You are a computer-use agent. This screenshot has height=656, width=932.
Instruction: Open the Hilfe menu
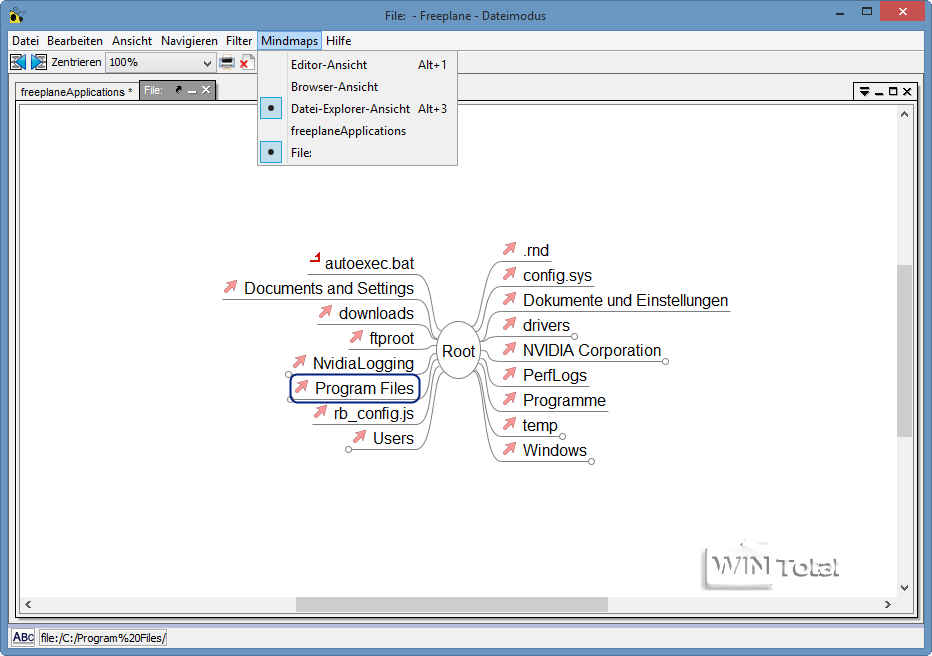coord(339,41)
